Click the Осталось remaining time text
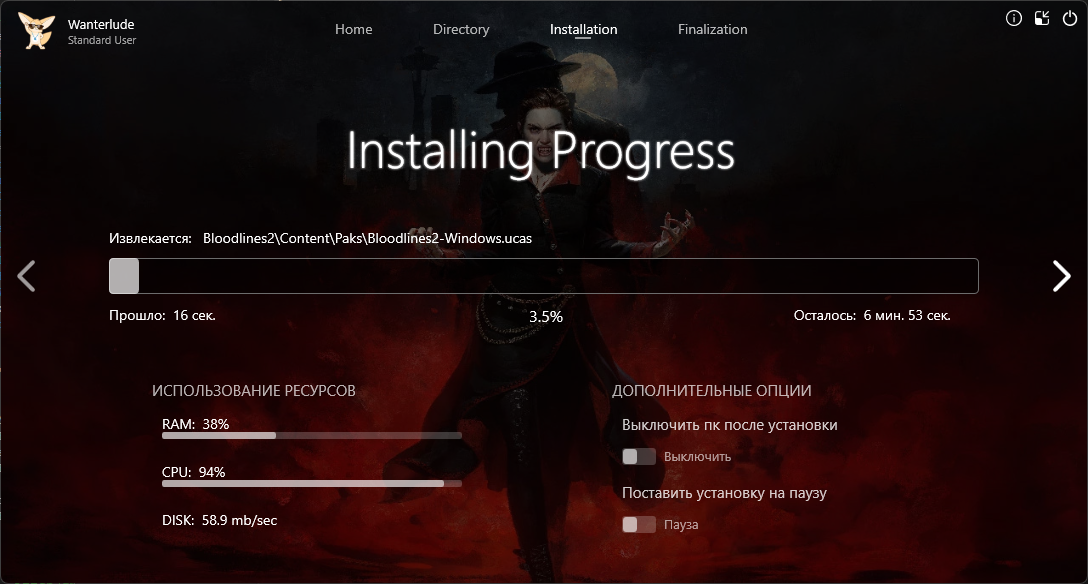 [871, 316]
